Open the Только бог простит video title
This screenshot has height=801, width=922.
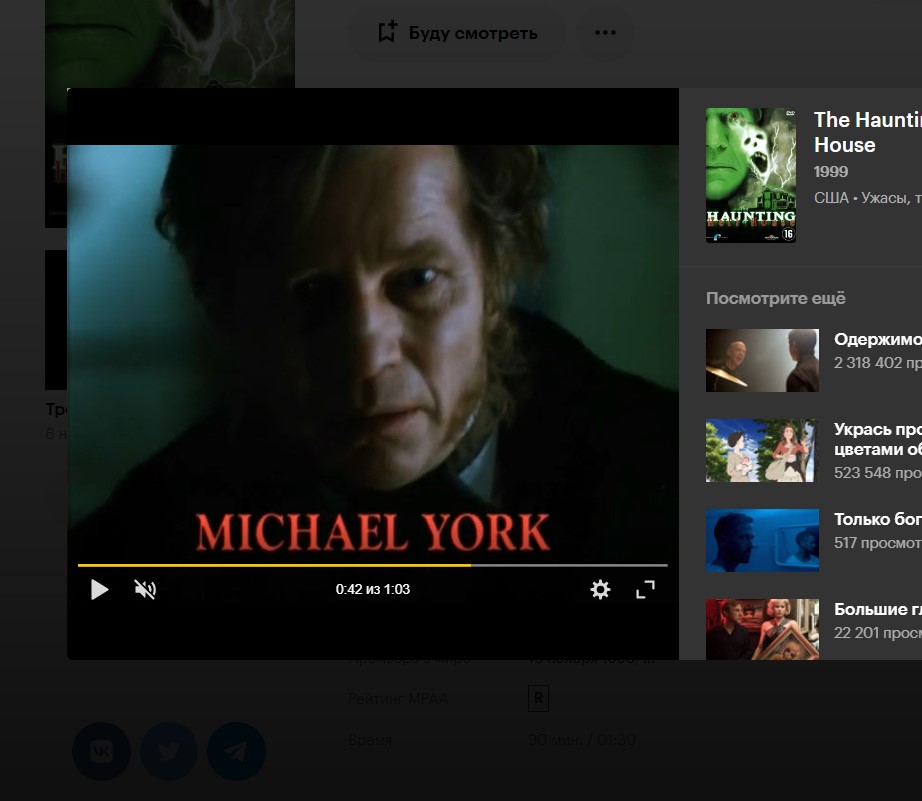pos(878,519)
